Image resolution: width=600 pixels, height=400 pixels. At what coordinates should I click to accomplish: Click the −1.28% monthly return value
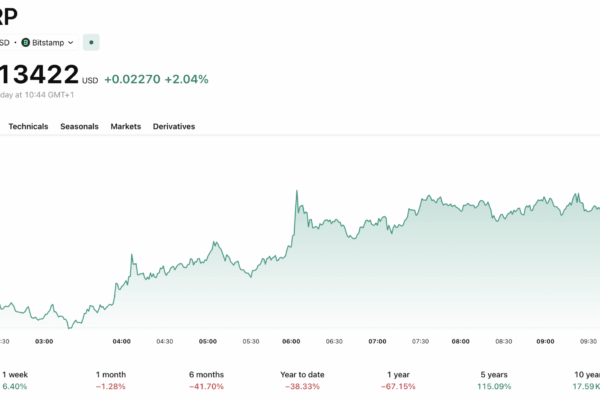point(111,386)
